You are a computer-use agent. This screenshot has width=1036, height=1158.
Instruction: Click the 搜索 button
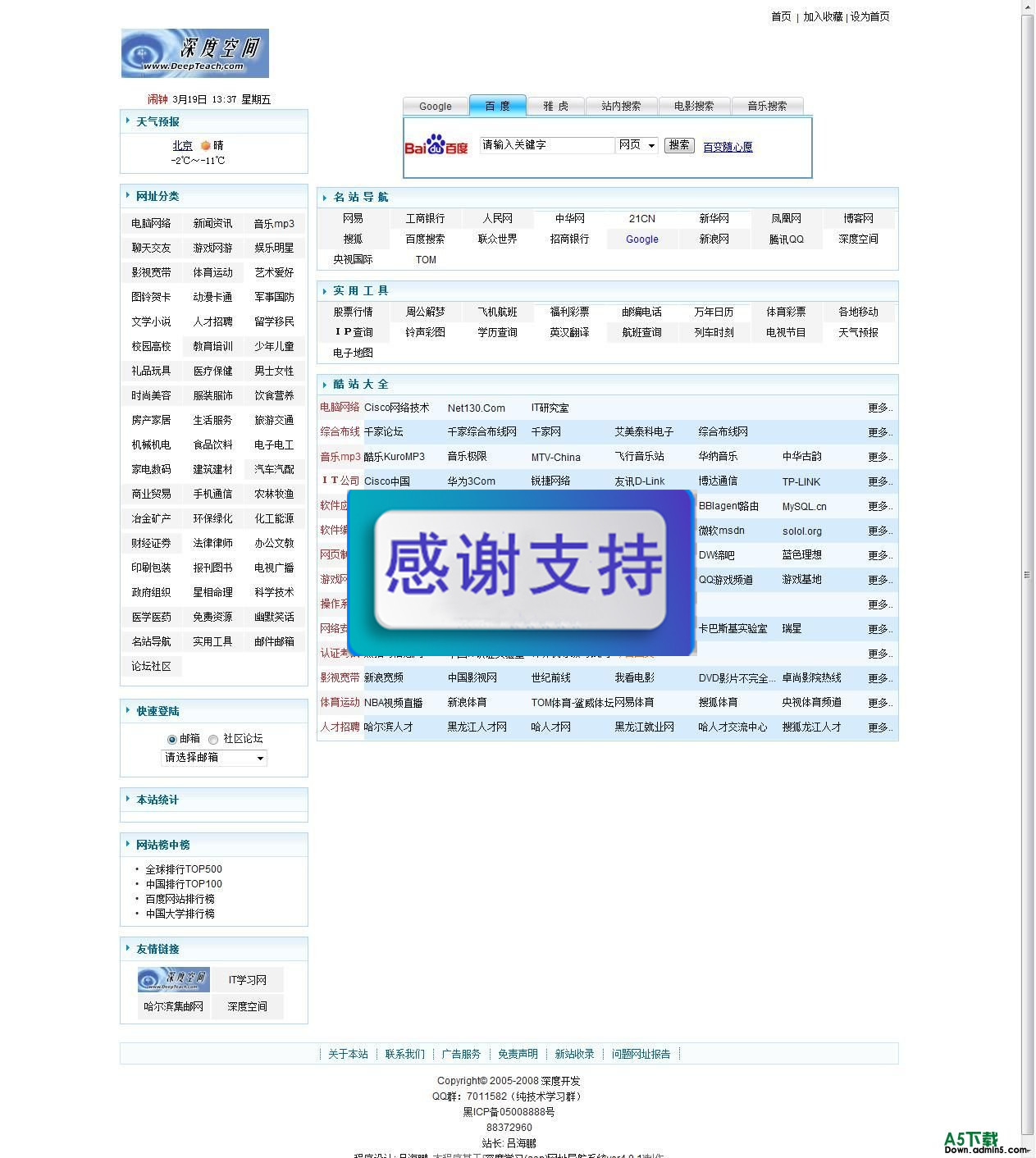tap(679, 145)
